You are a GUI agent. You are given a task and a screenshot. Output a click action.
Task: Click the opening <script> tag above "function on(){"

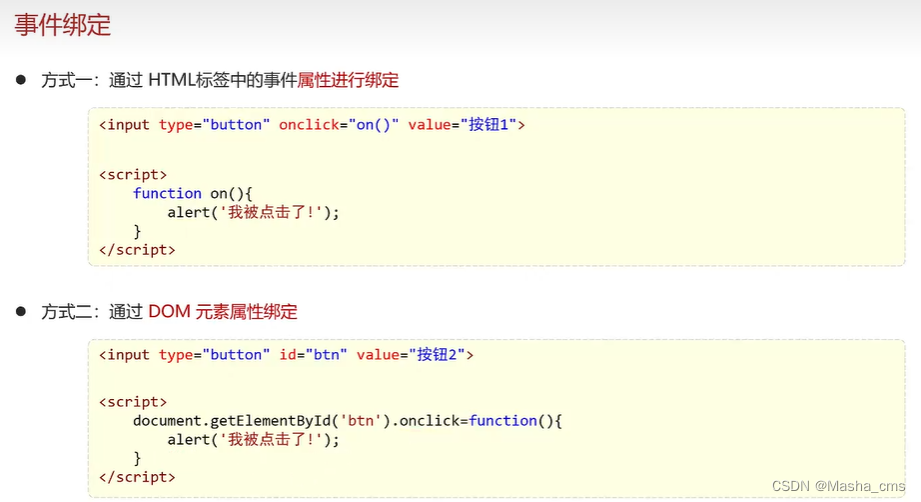(133, 175)
